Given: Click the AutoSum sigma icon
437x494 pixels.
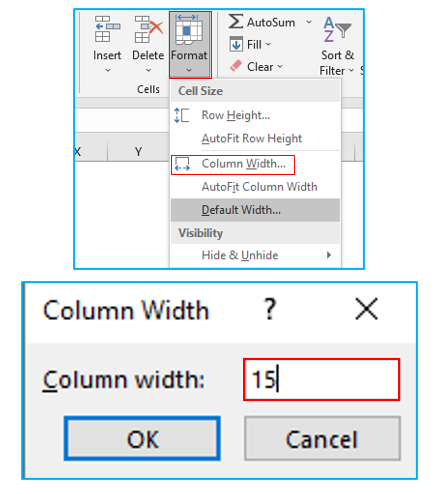Looking at the screenshot, I should tap(236, 22).
